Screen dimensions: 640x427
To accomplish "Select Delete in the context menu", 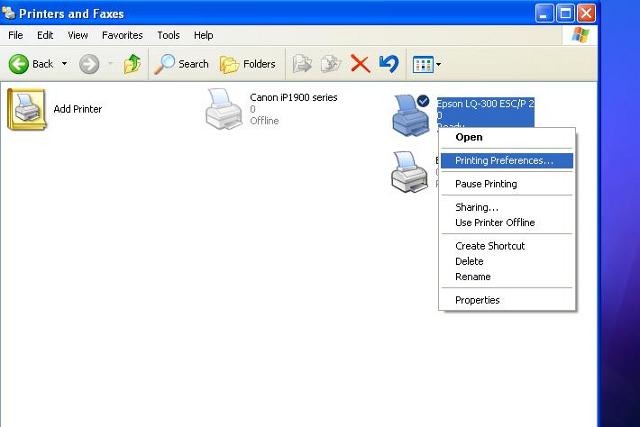I will coord(507,261).
